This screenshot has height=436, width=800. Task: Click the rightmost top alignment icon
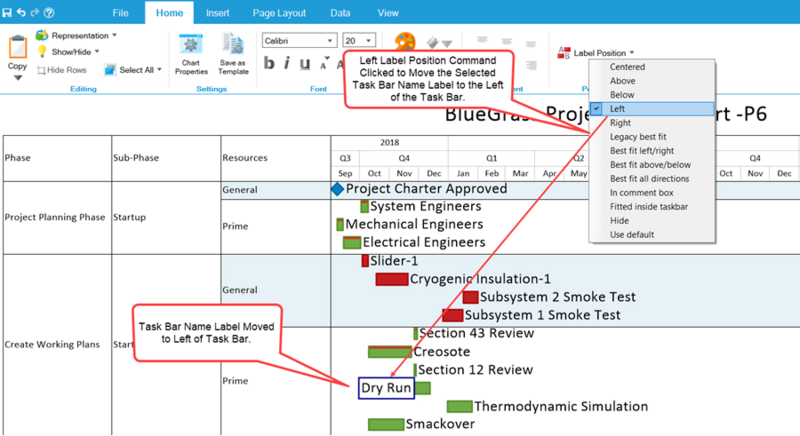(531, 44)
